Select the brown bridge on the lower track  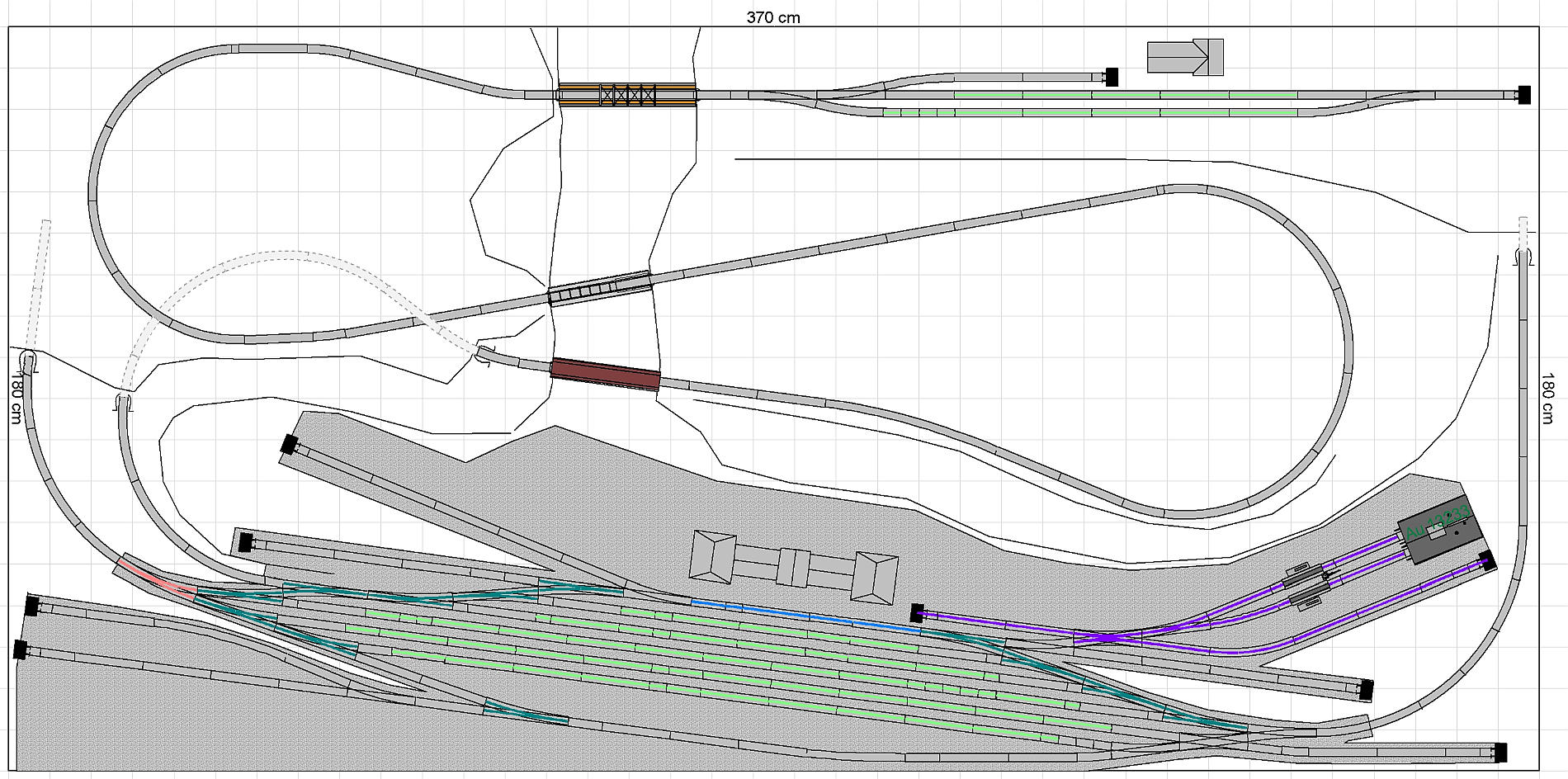605,374
